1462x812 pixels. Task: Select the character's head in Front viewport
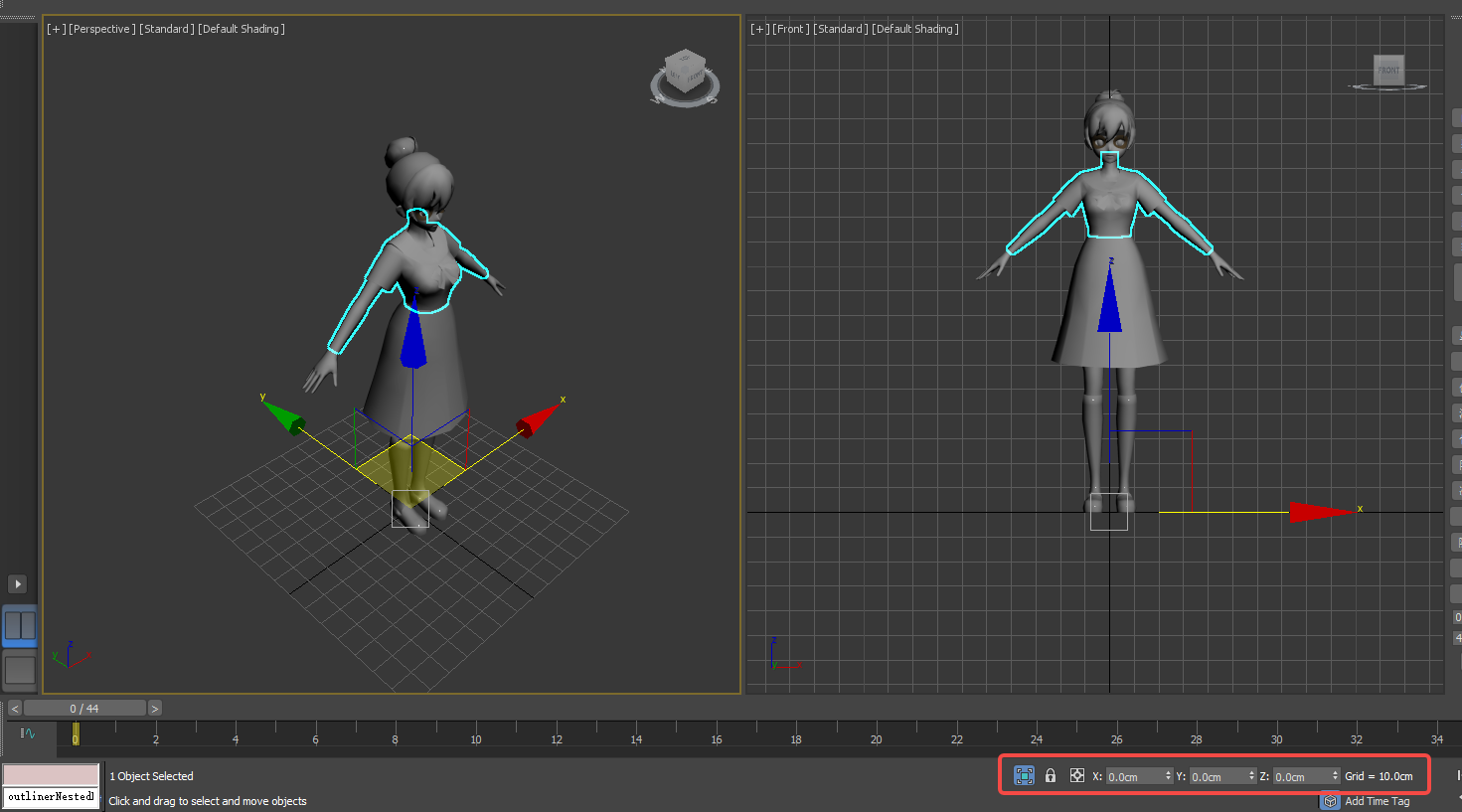(1109, 126)
